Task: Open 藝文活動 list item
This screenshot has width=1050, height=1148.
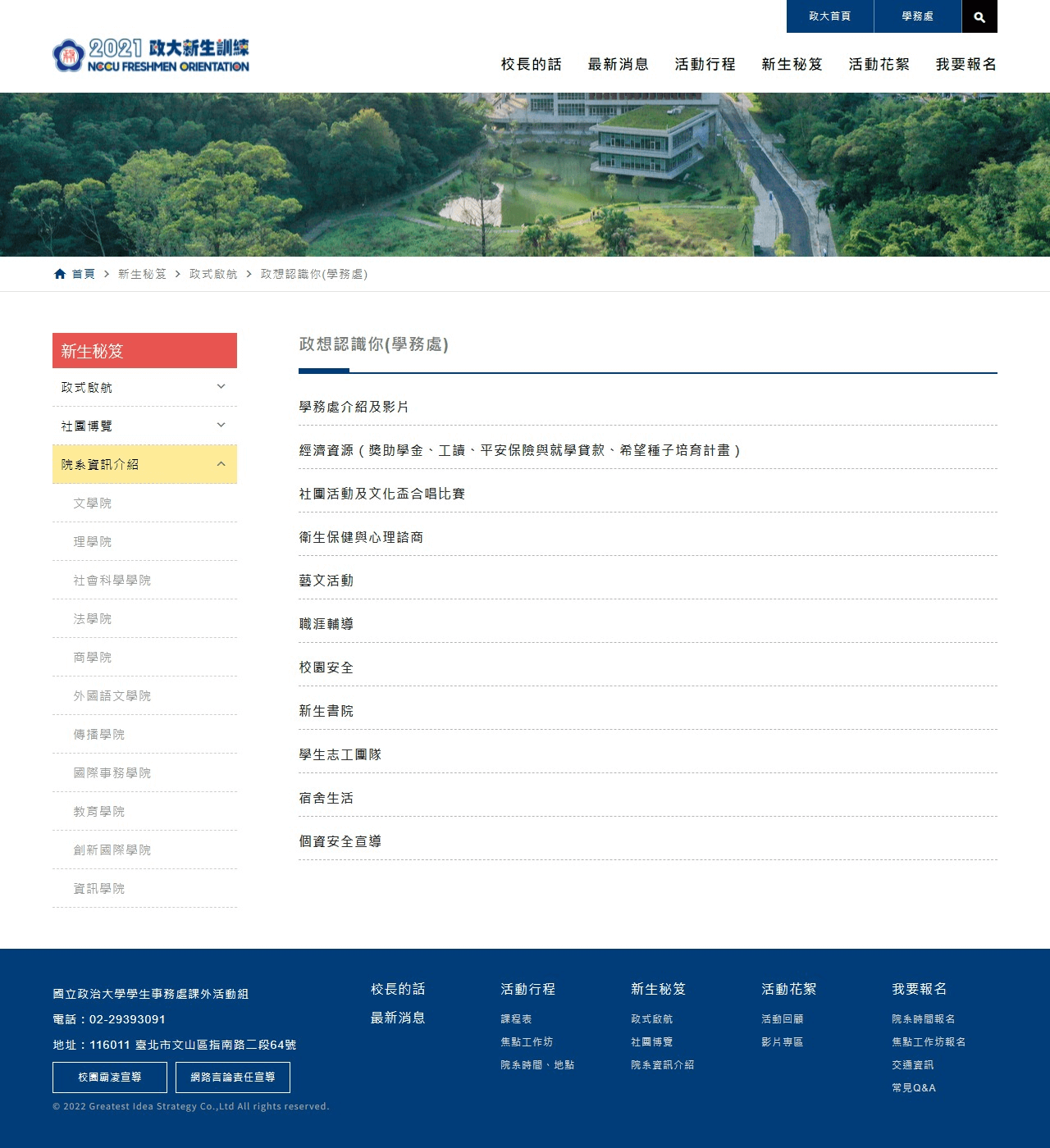Action: pos(648,581)
